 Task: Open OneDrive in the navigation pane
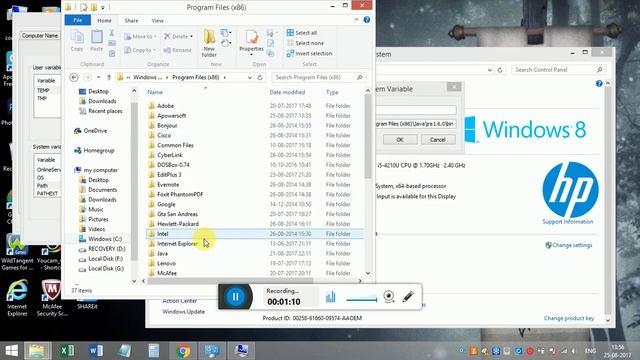[91, 131]
